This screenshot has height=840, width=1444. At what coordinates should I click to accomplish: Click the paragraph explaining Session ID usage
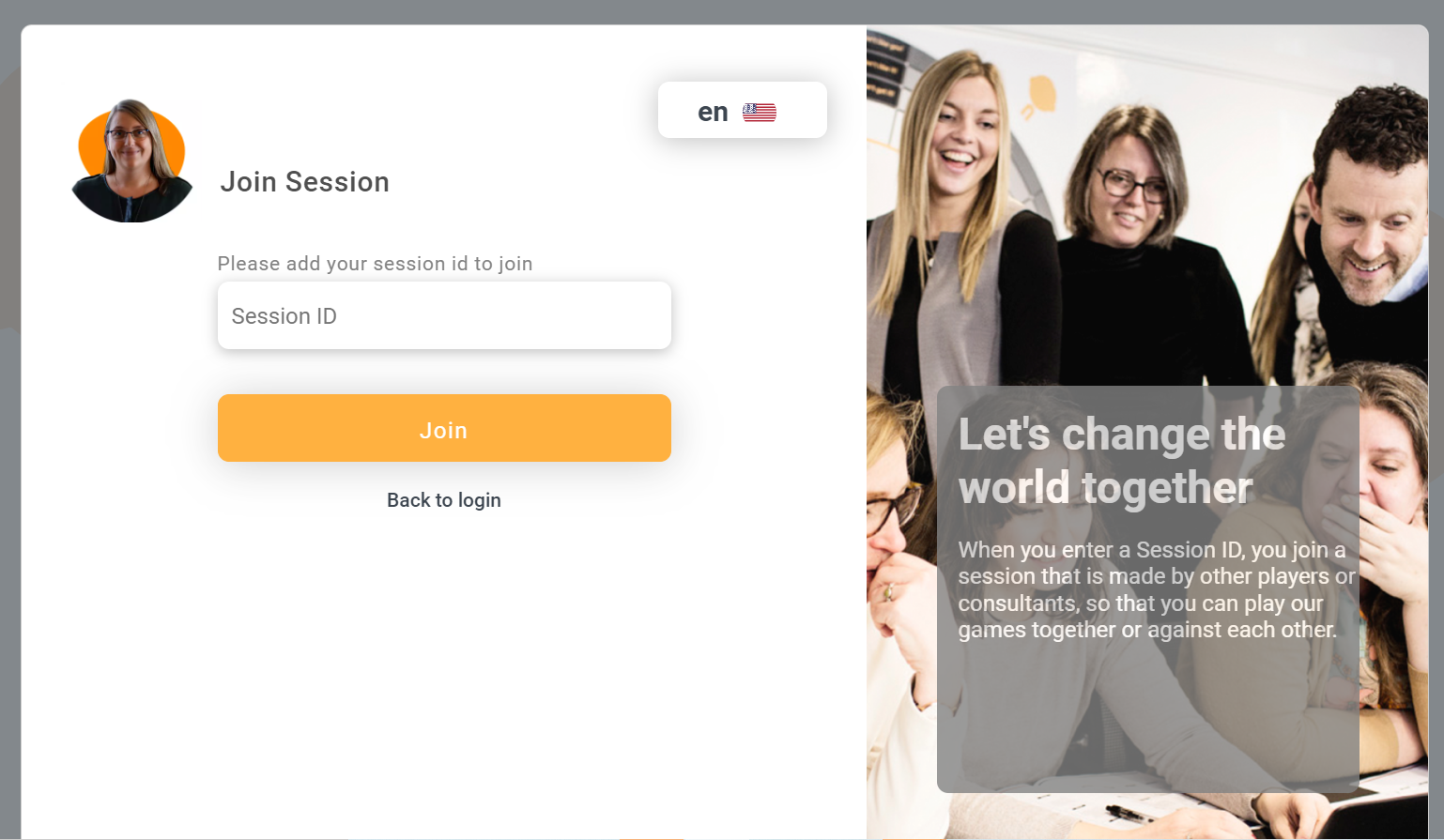[x=1157, y=589]
